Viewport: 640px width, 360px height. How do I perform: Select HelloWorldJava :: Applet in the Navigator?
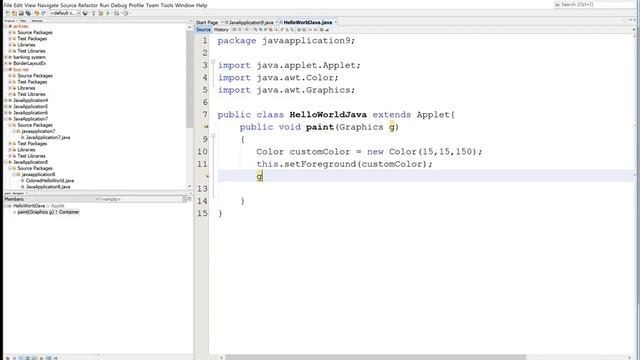(38, 206)
